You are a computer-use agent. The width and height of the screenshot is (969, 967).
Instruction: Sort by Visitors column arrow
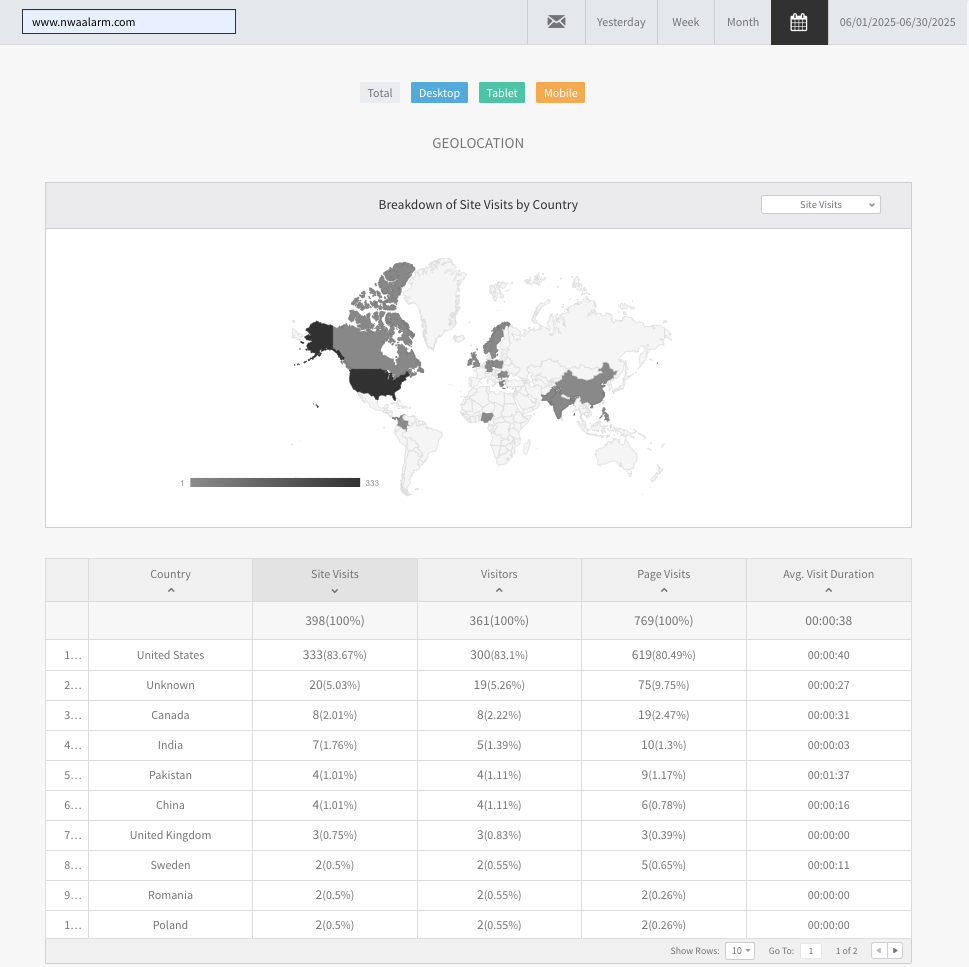pos(499,590)
